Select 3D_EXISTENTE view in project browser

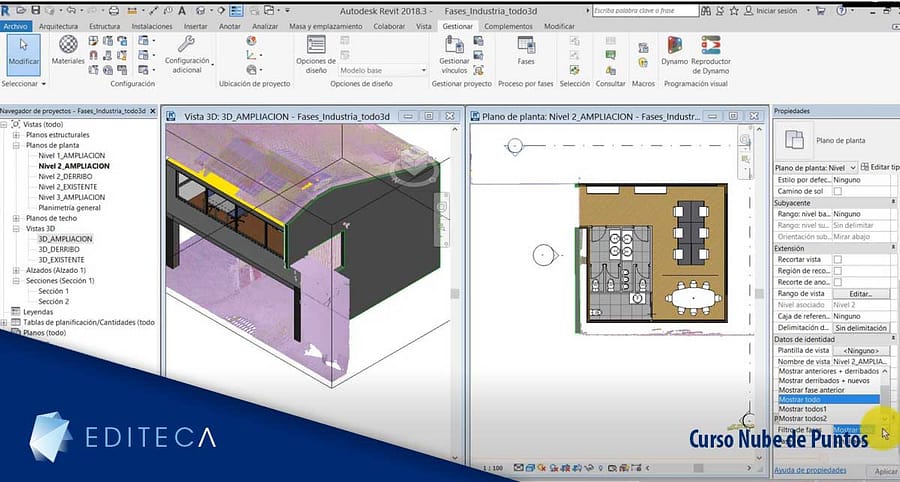[x=61, y=260]
